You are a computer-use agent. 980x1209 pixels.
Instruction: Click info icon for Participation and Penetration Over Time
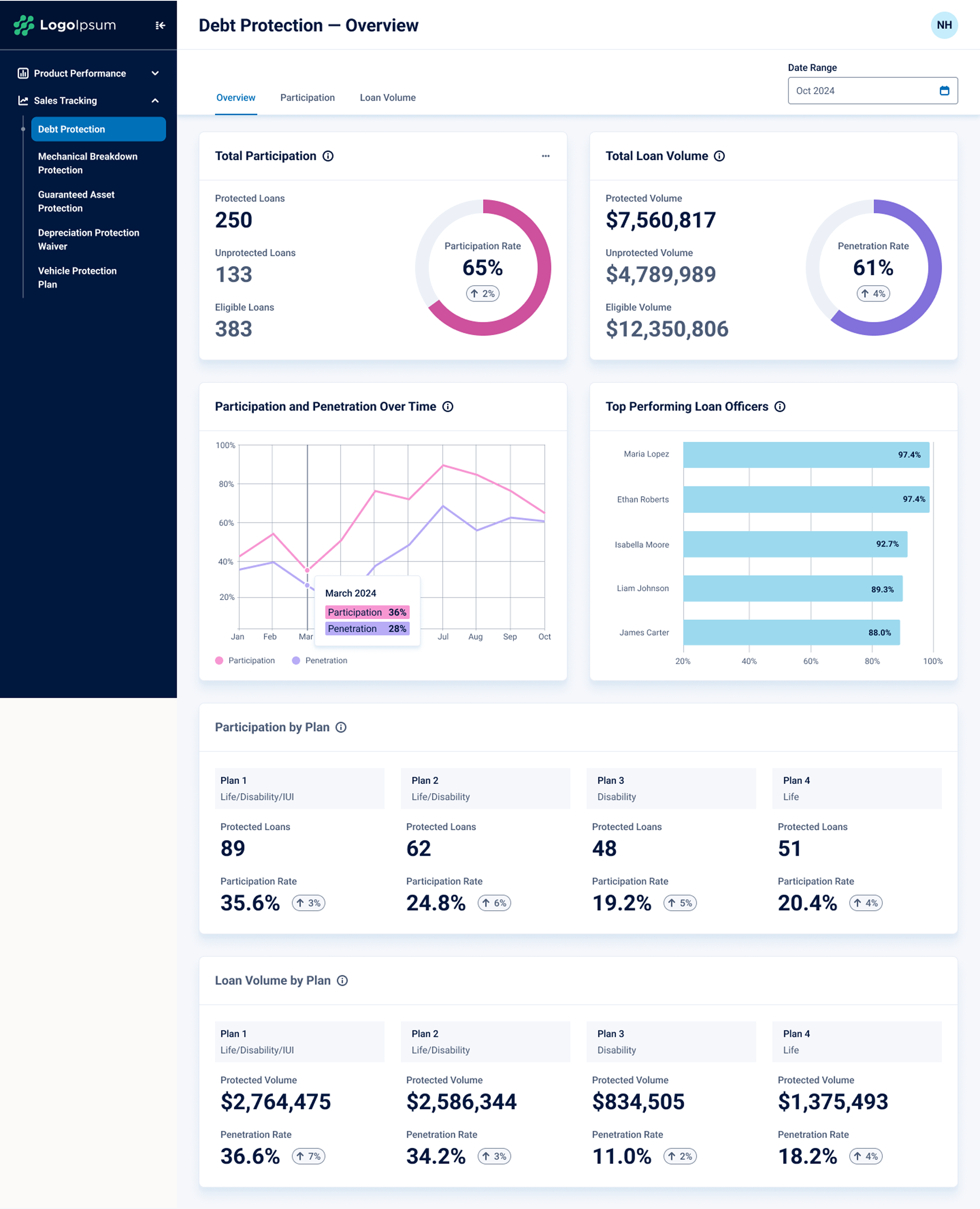pos(448,406)
